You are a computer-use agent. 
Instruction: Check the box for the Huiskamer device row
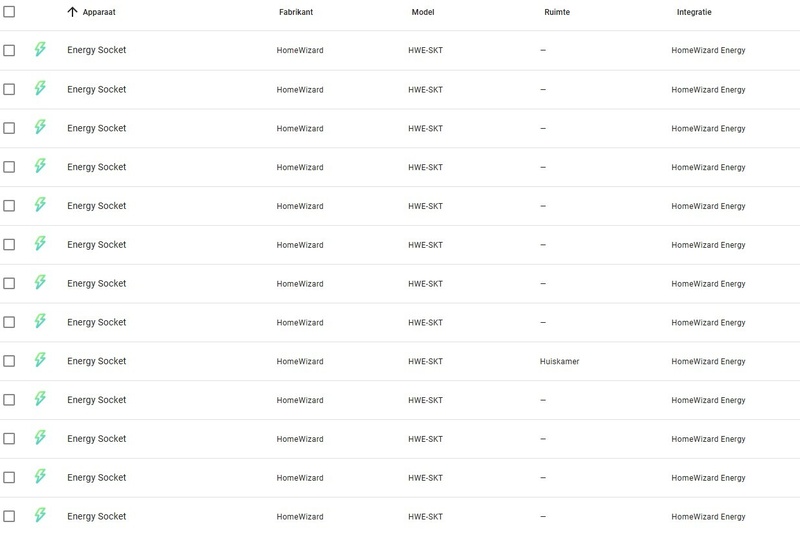(9, 361)
